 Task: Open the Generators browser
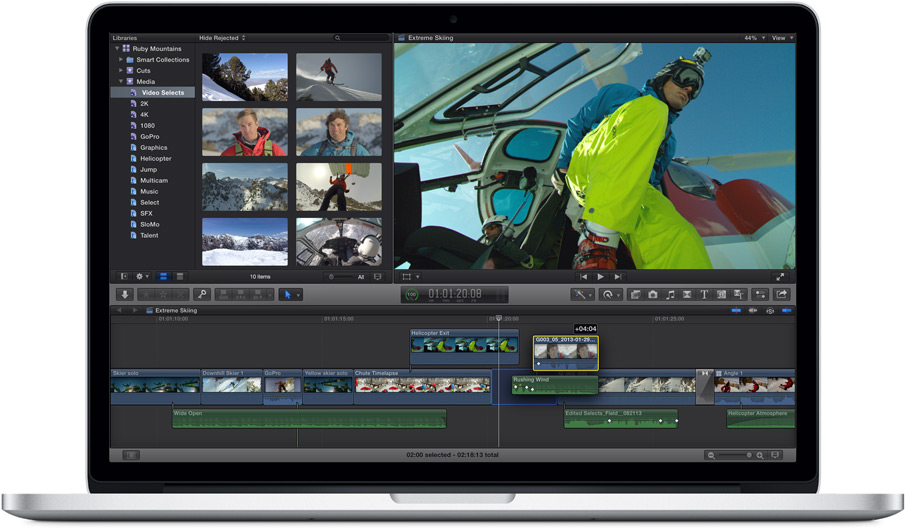[721, 294]
